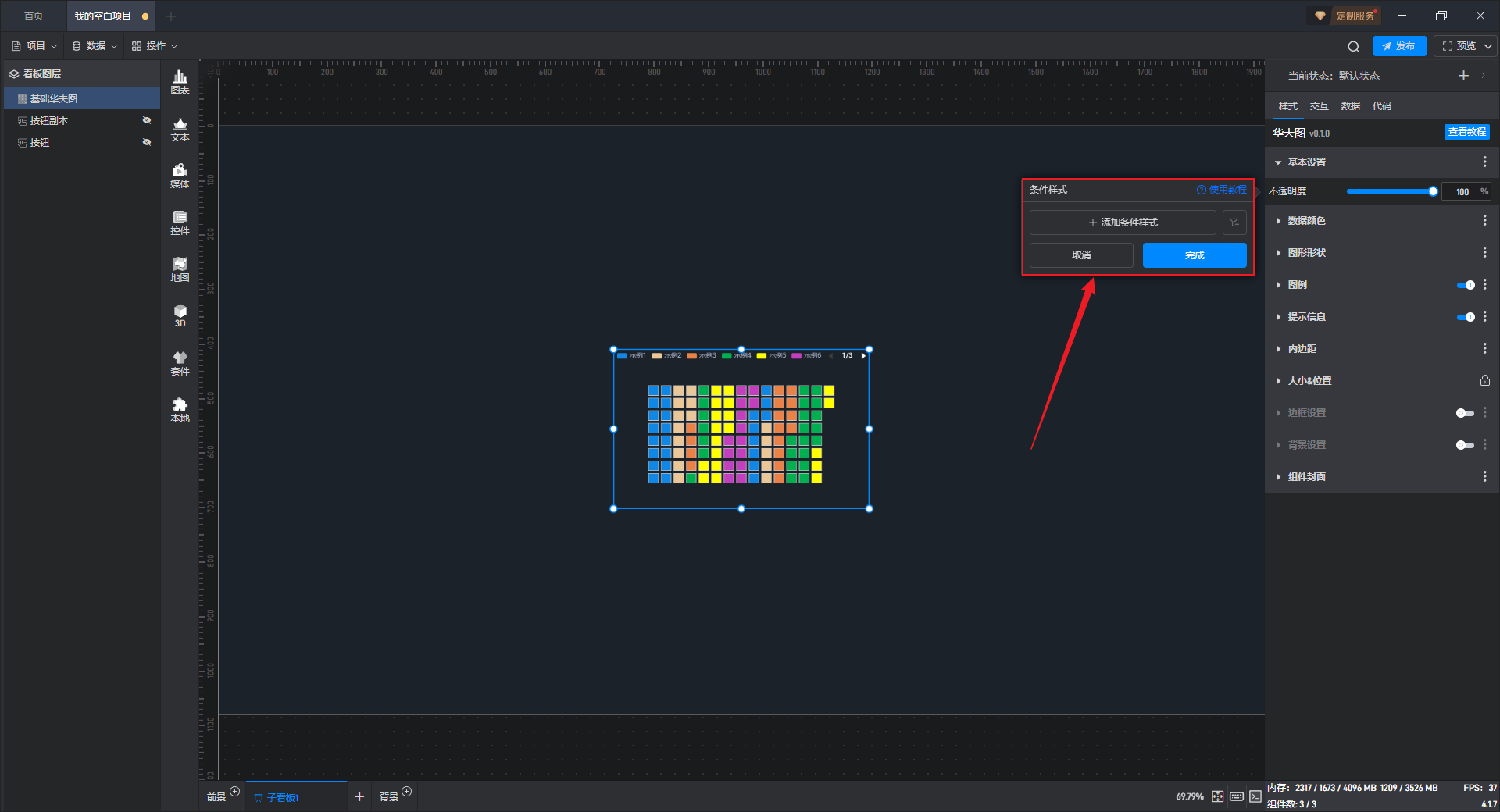Expand the 数据颜色 section

pos(1278,221)
